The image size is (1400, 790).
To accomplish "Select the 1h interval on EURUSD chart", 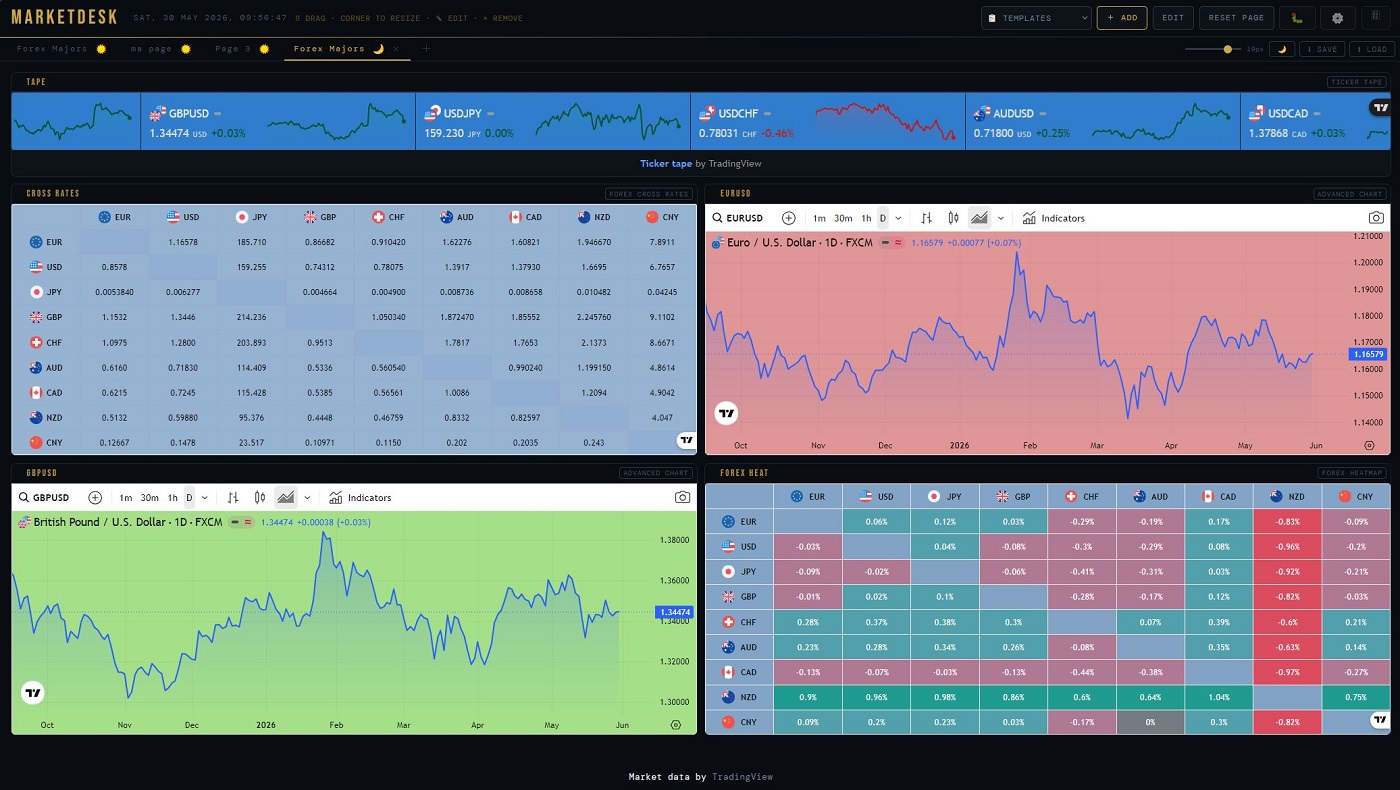I will click(866, 218).
